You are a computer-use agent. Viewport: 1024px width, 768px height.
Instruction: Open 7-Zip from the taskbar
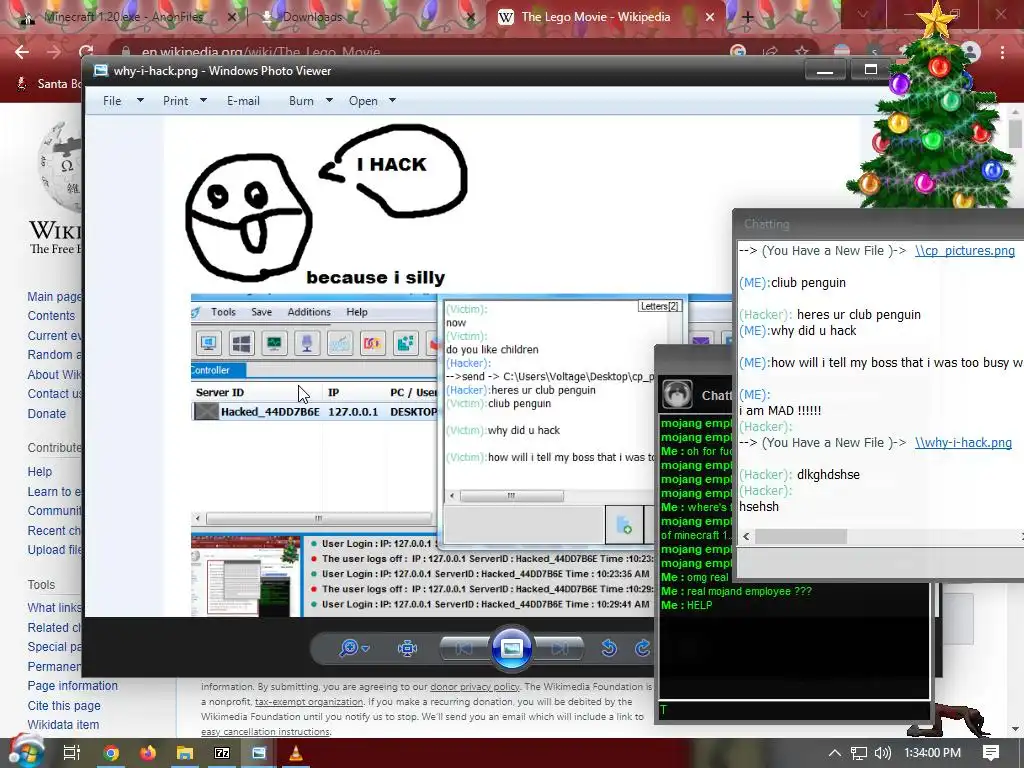point(222,753)
